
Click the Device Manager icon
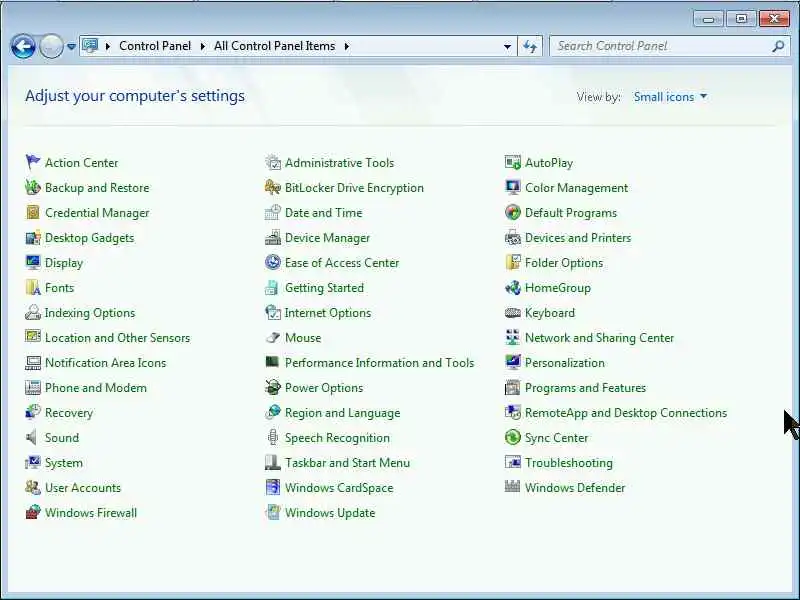coord(273,237)
